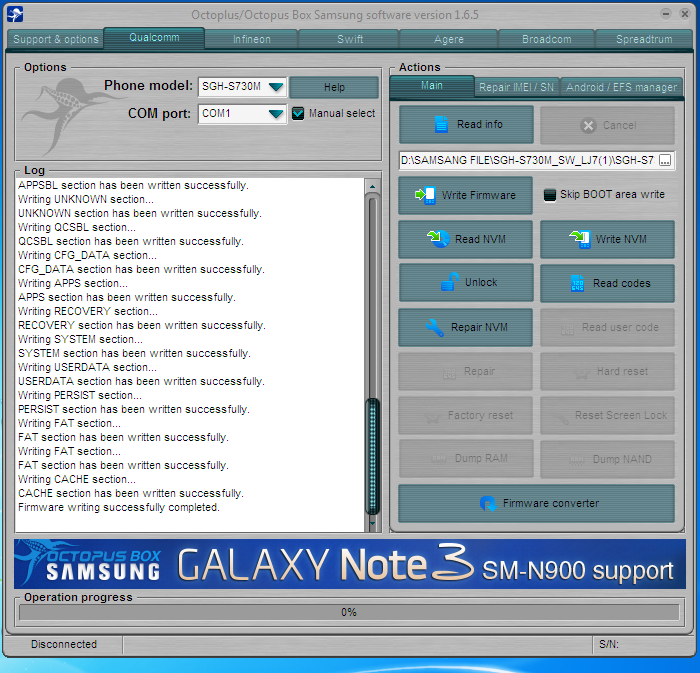Close the Octoplus window
700x673 pixels.
684,14
